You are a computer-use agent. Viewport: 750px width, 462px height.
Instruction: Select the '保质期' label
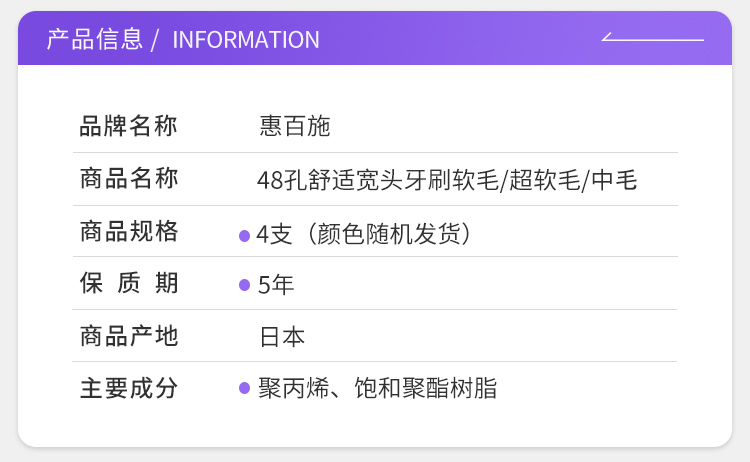[129, 283]
